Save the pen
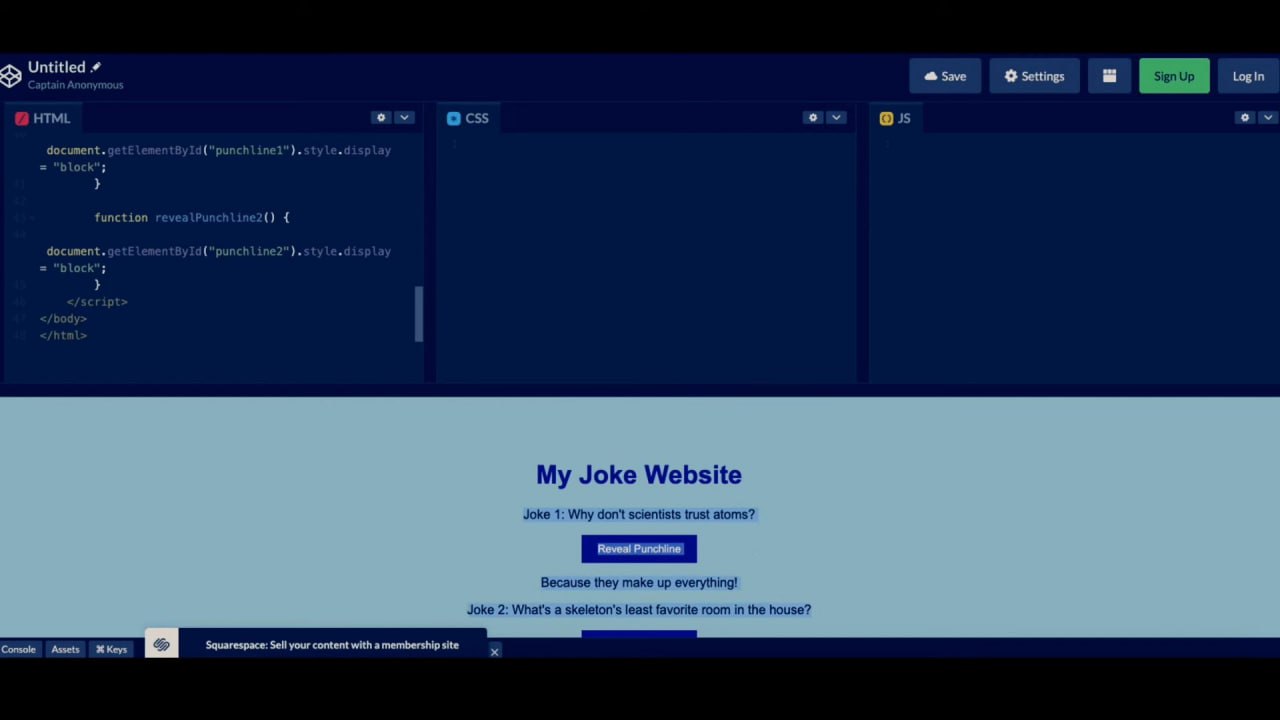1280x720 pixels. point(945,76)
